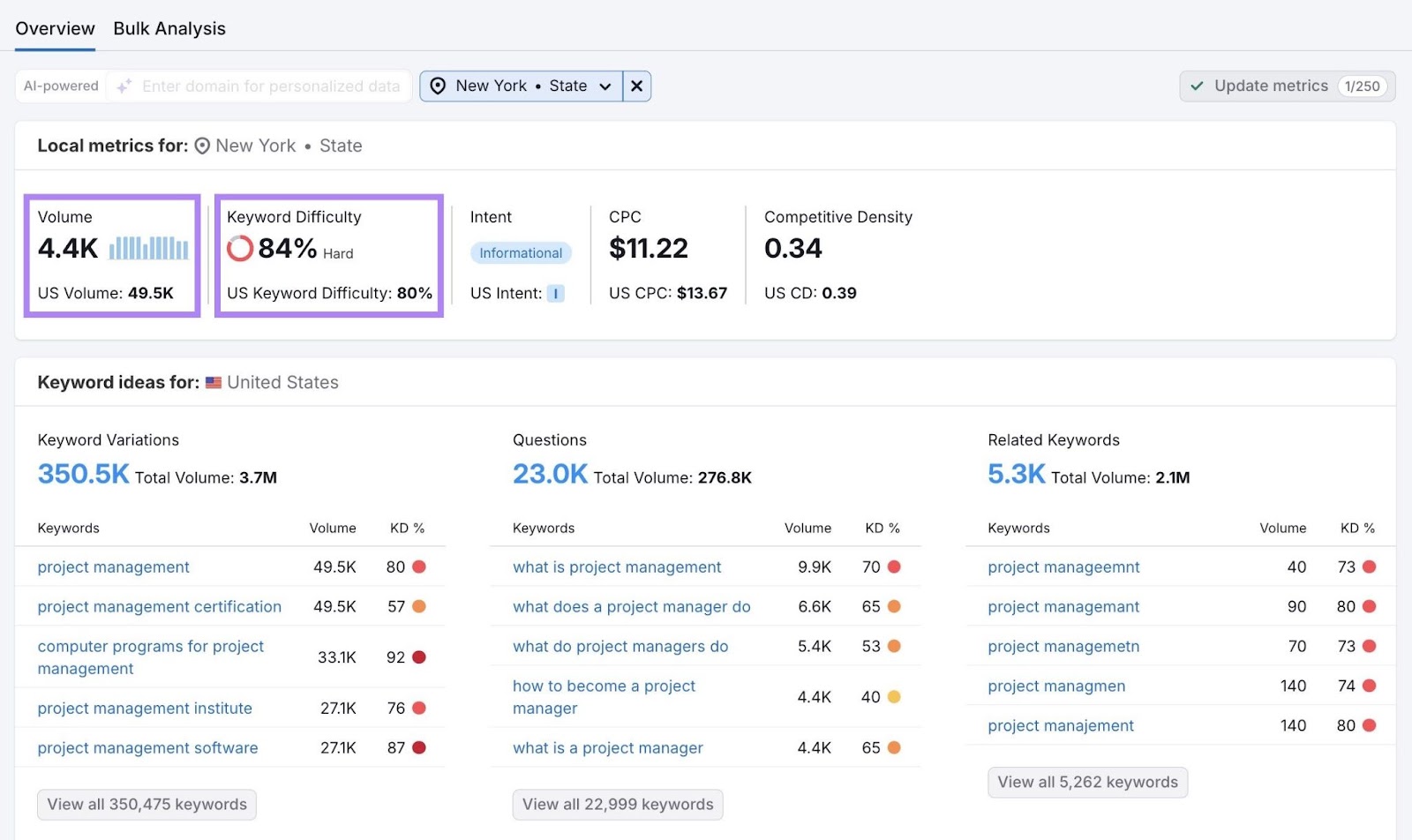Click the US flag beside United States
The image size is (1412, 840).
click(213, 382)
